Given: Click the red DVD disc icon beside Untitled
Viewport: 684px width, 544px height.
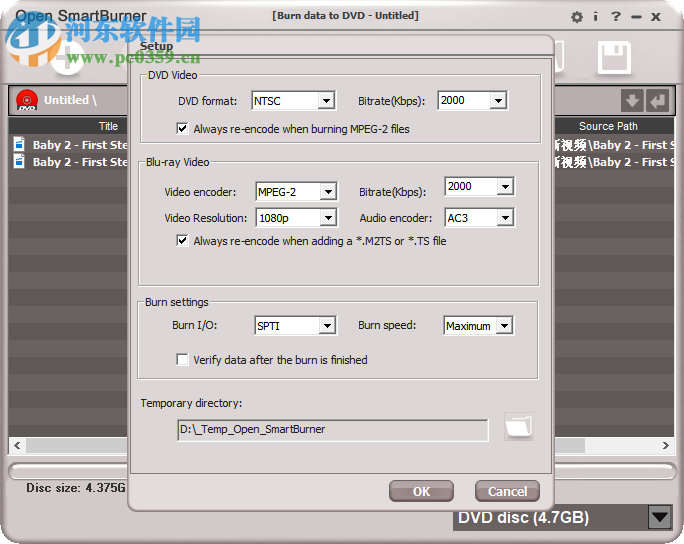Looking at the screenshot, I should (x=27, y=100).
